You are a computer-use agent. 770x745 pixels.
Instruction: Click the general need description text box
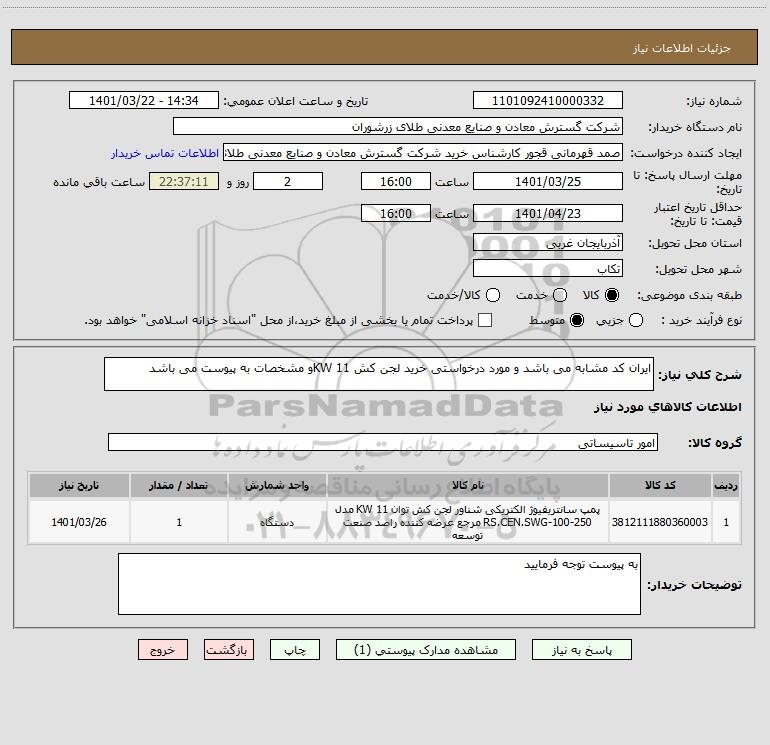click(x=379, y=374)
